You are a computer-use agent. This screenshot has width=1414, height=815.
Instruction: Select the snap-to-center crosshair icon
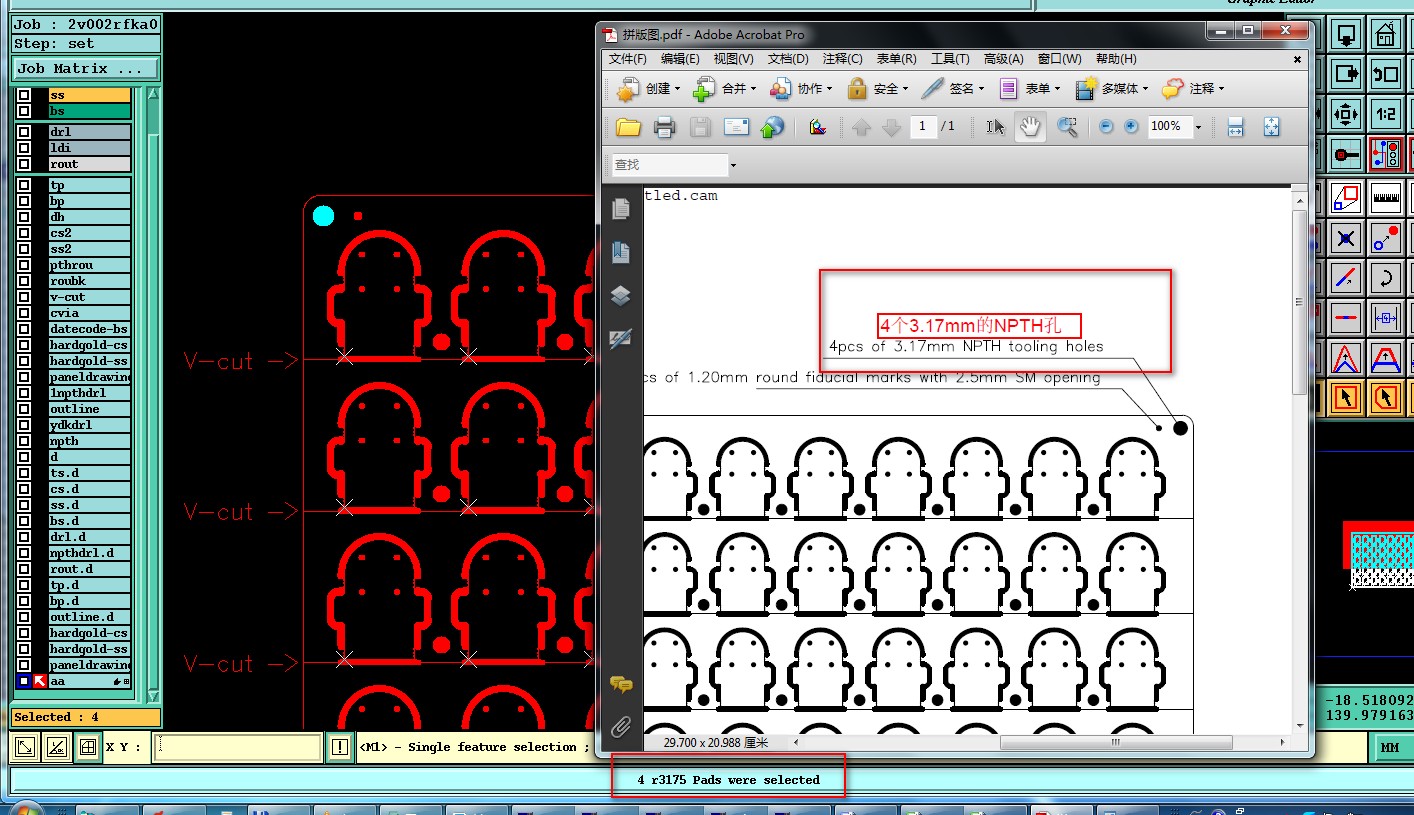pyautogui.click(x=1346, y=238)
